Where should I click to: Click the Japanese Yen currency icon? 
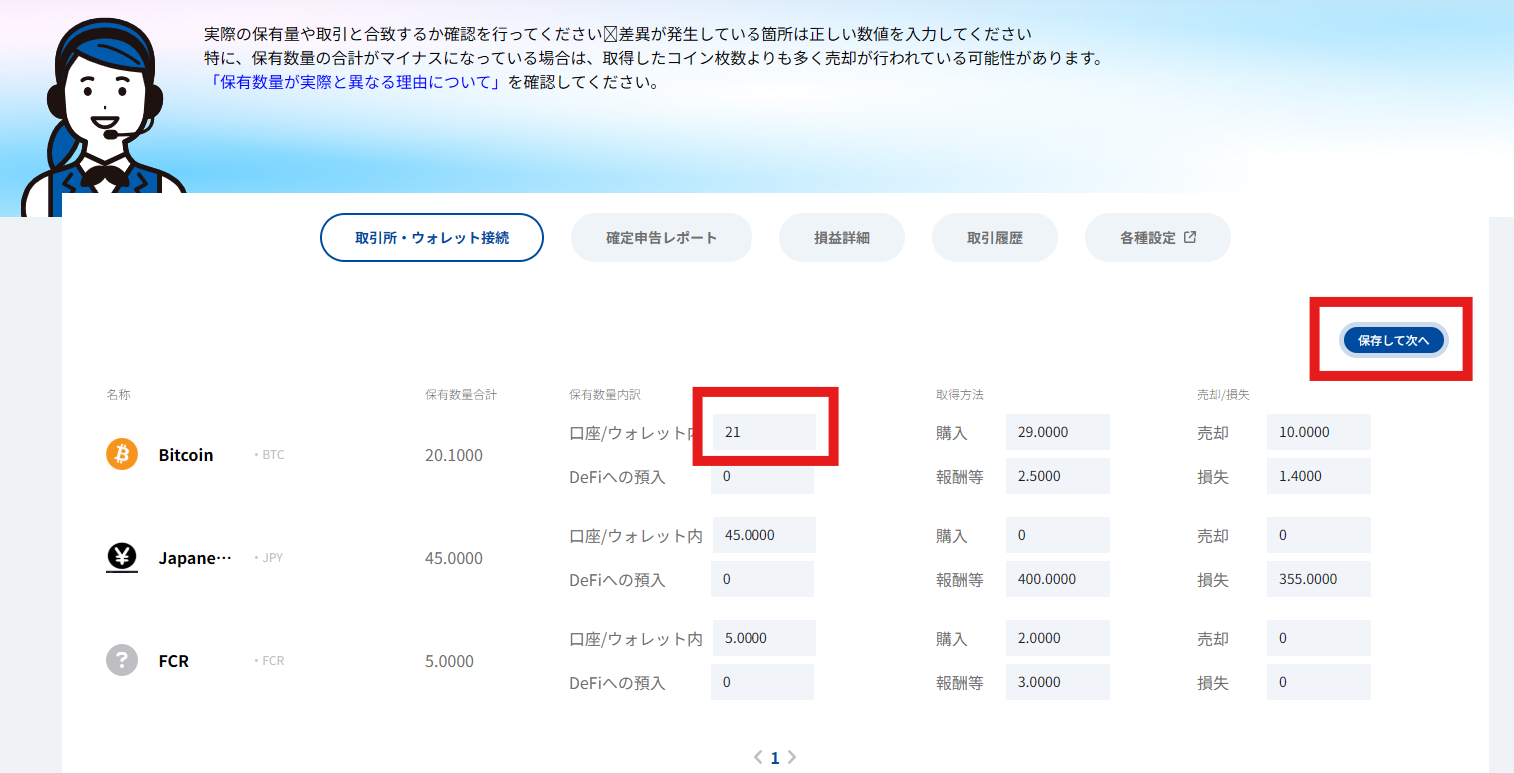pyautogui.click(x=122, y=557)
